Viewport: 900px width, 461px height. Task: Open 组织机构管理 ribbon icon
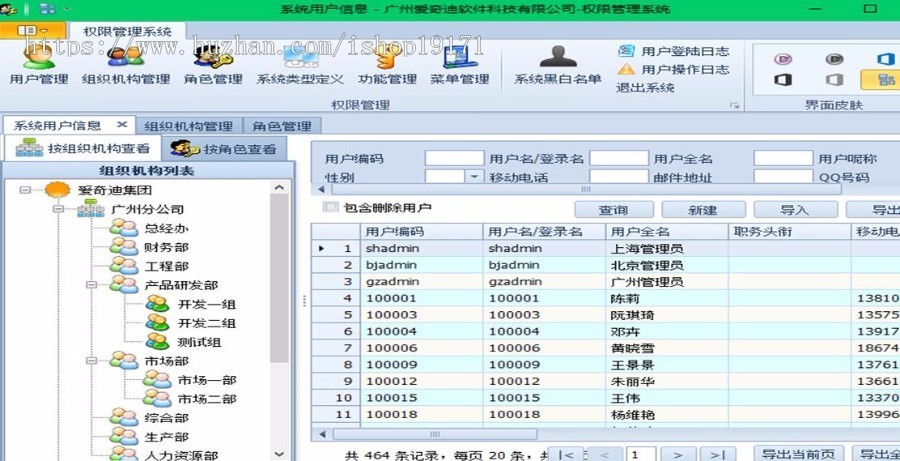(x=126, y=64)
